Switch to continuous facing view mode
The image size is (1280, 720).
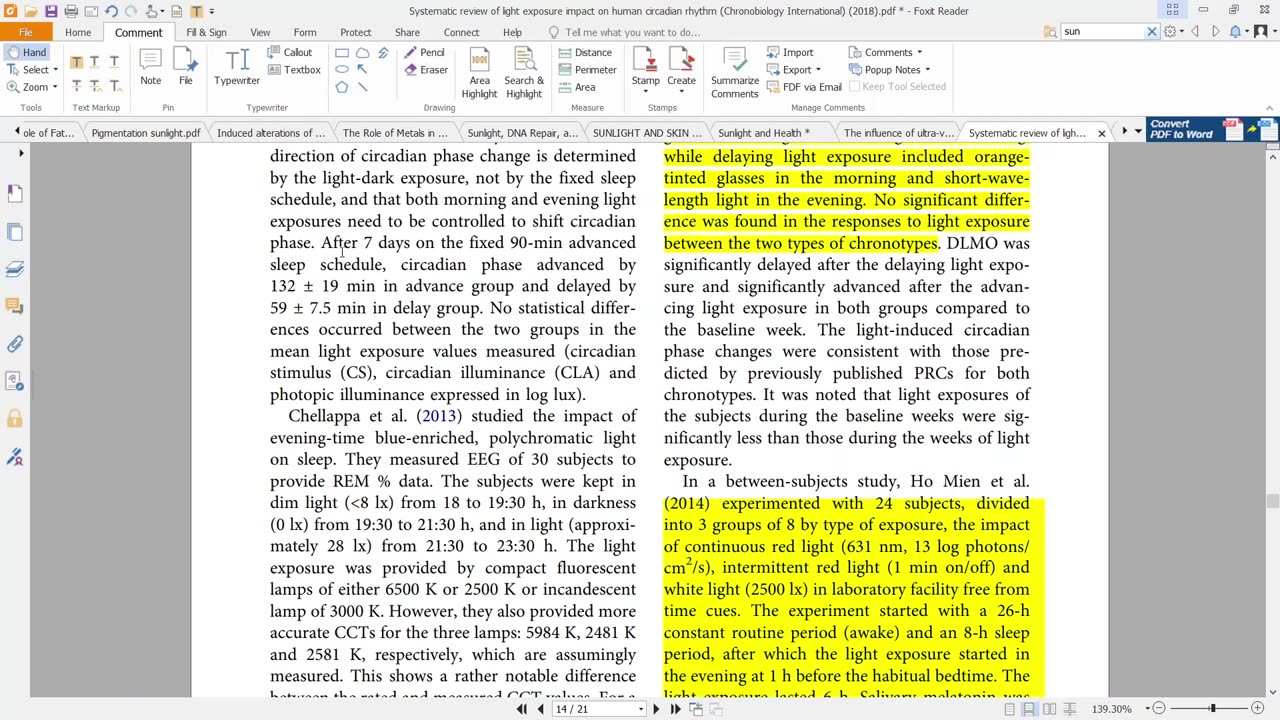1069,709
